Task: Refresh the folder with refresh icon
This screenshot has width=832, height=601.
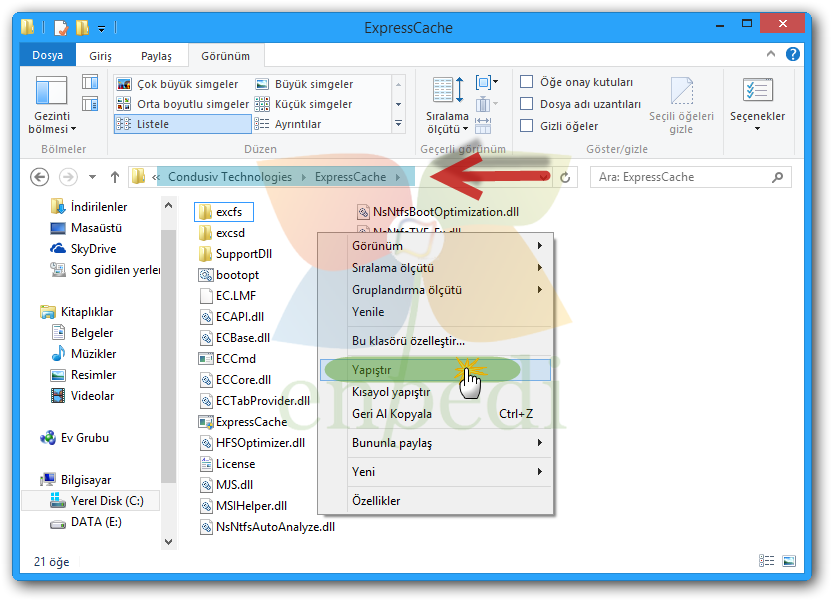Action: click(565, 177)
